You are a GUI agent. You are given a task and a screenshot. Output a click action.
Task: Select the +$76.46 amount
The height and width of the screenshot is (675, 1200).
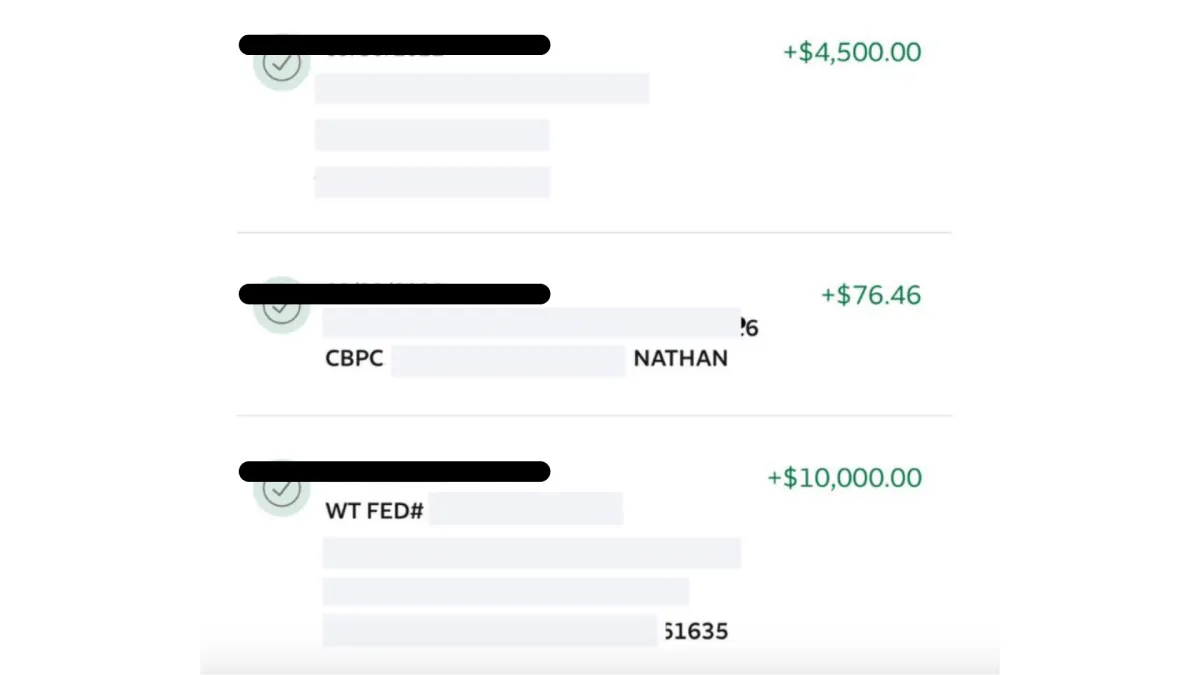(871, 295)
